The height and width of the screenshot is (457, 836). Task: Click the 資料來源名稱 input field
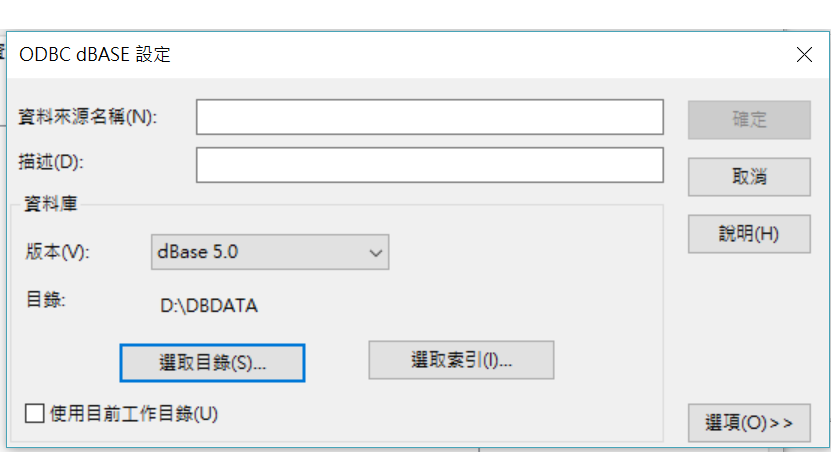(430, 117)
